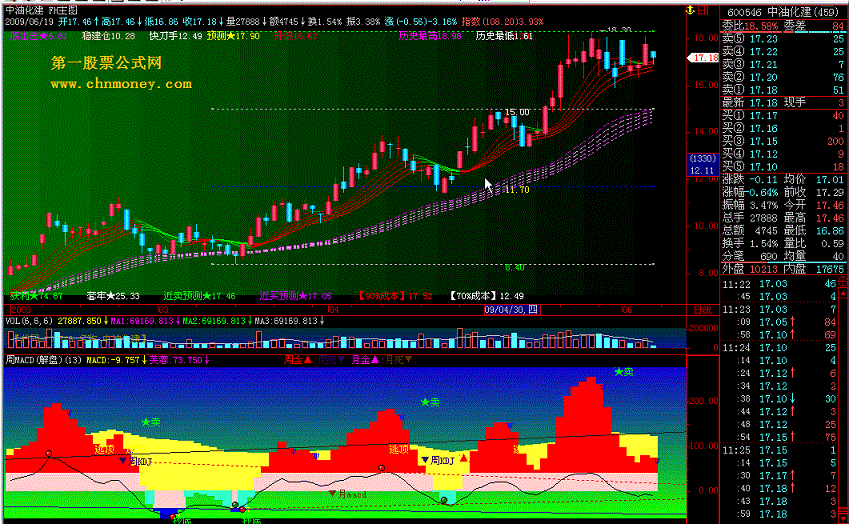Click the 03 month marker on time axis

162,310
